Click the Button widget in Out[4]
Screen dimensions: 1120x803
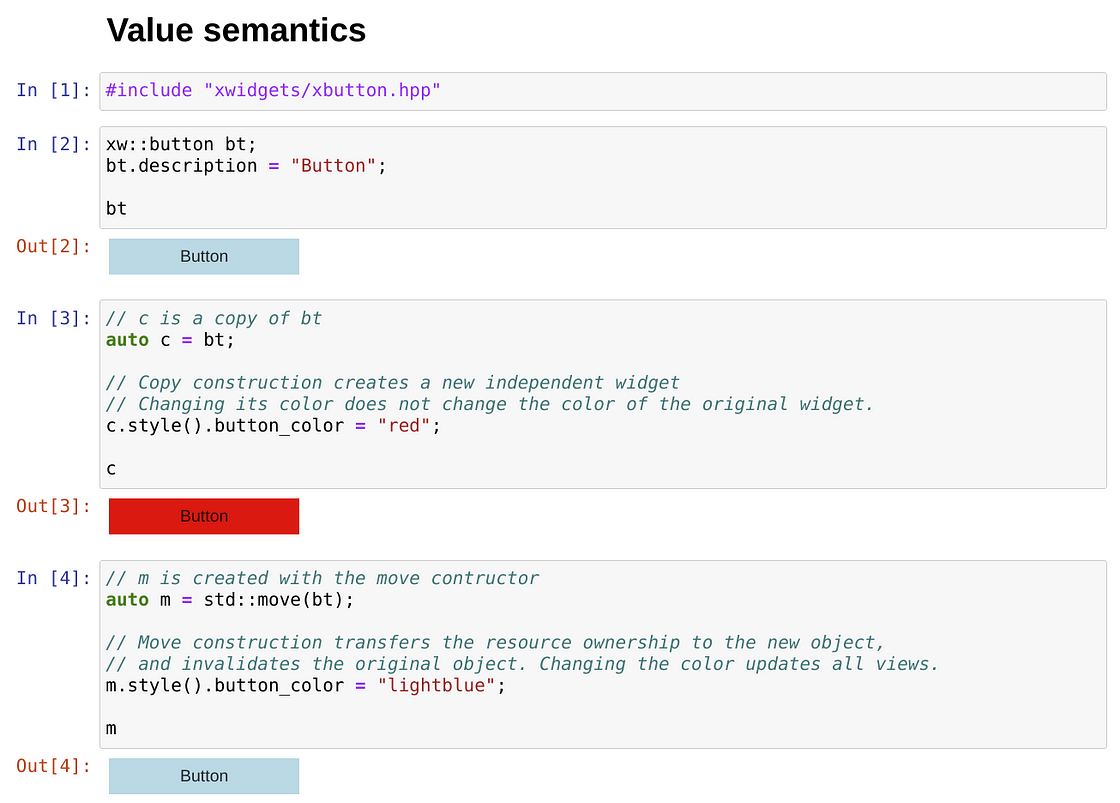[204, 776]
